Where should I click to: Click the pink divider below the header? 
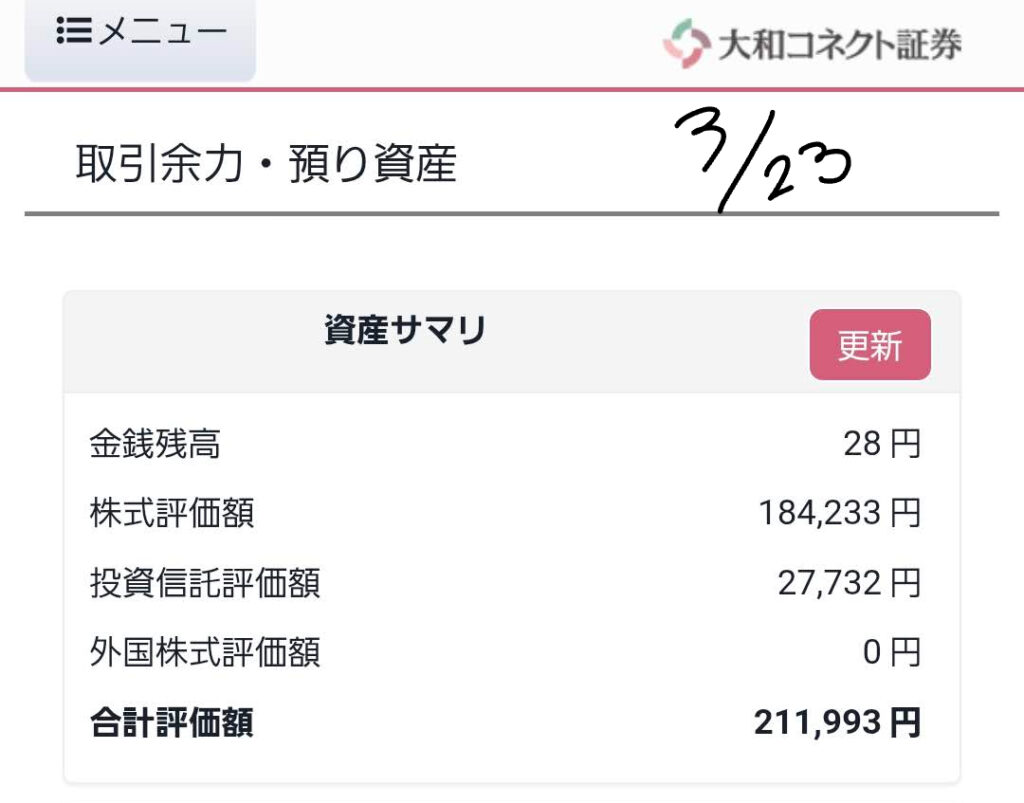coord(511,90)
